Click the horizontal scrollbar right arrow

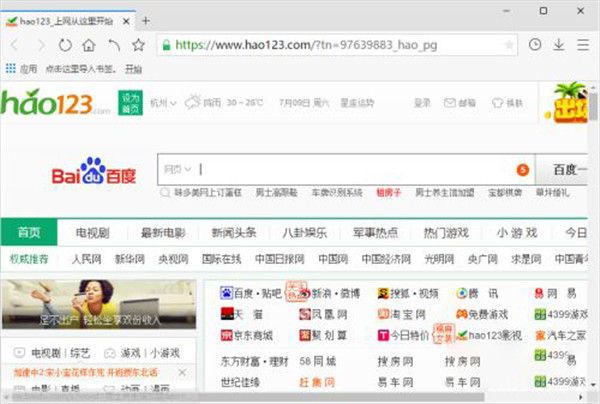pyautogui.click(x=581, y=397)
